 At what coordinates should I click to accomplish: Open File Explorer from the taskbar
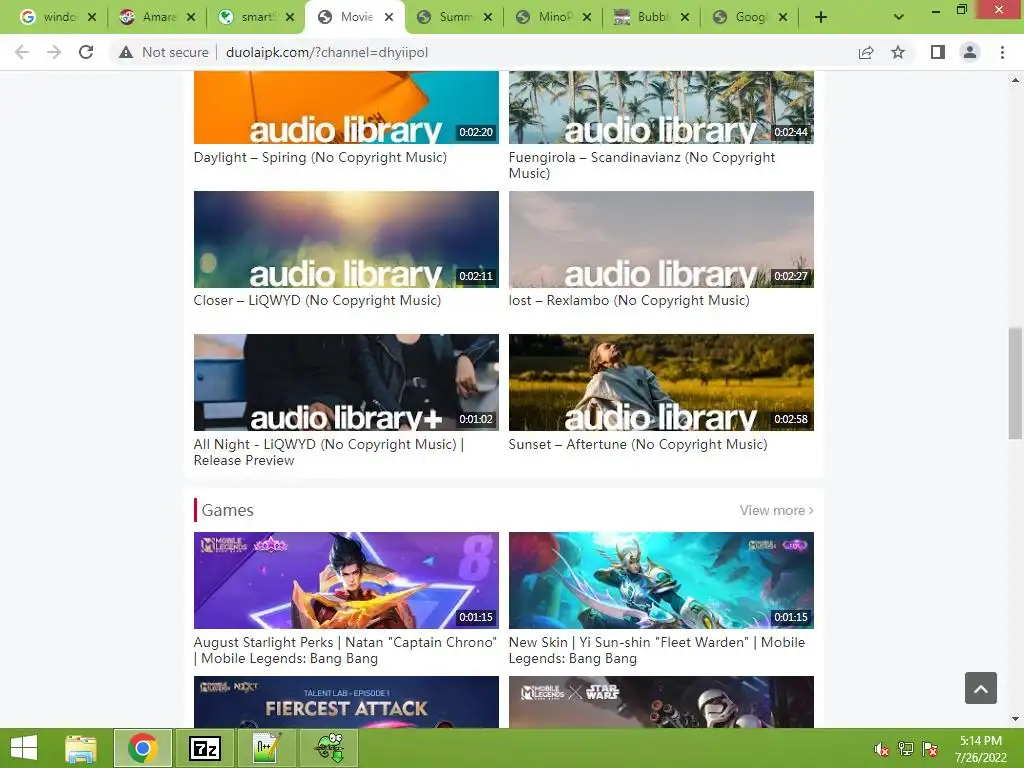point(81,748)
